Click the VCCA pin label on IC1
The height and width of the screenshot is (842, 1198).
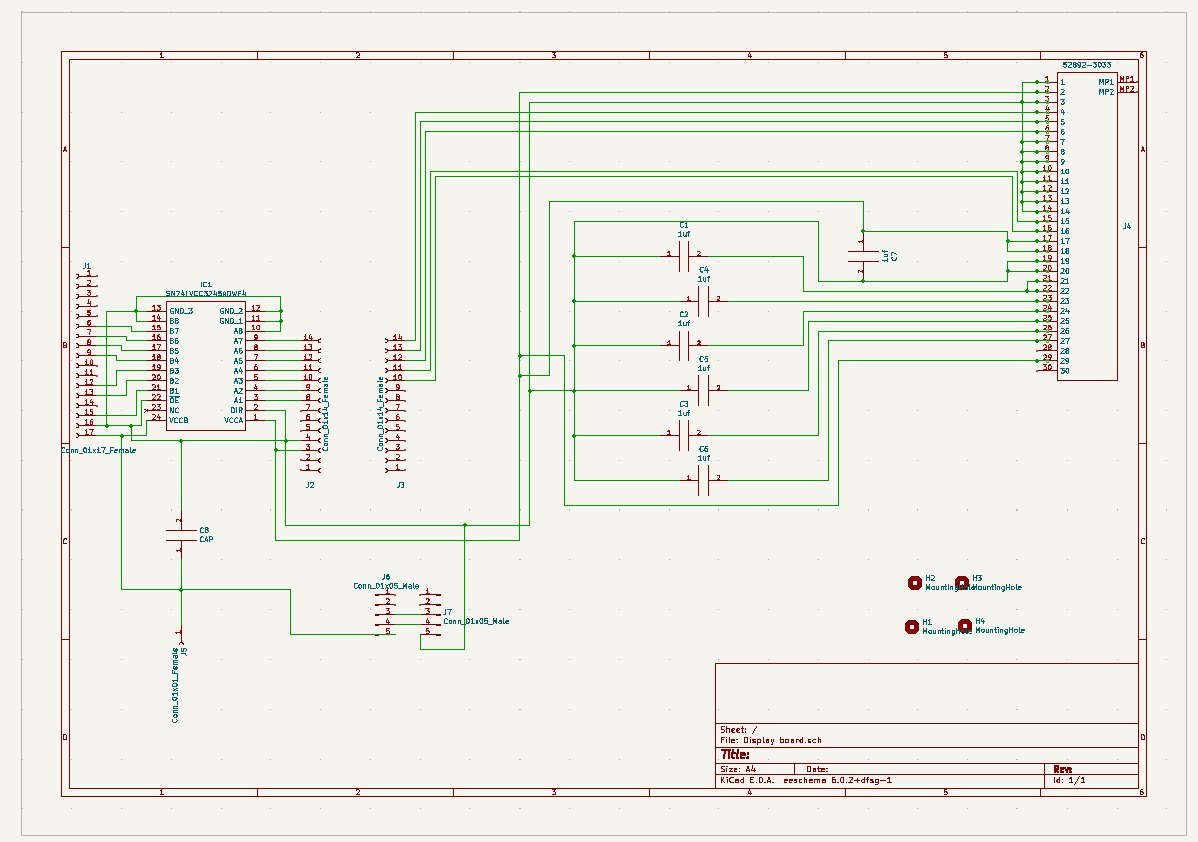tap(234, 420)
